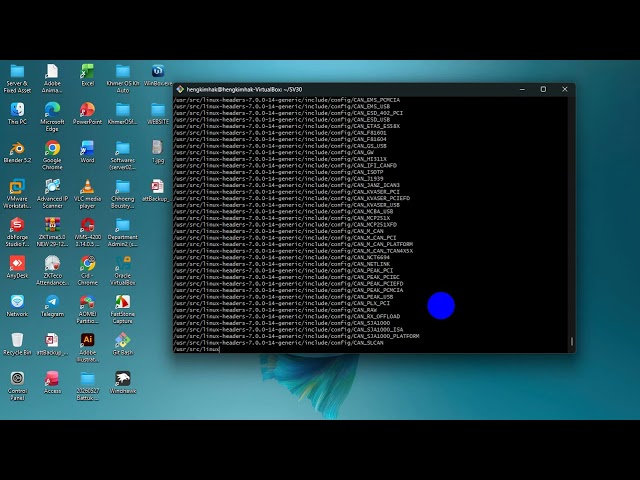
Task: Click terminal line ending CAN_RAW
Action: 275,310
